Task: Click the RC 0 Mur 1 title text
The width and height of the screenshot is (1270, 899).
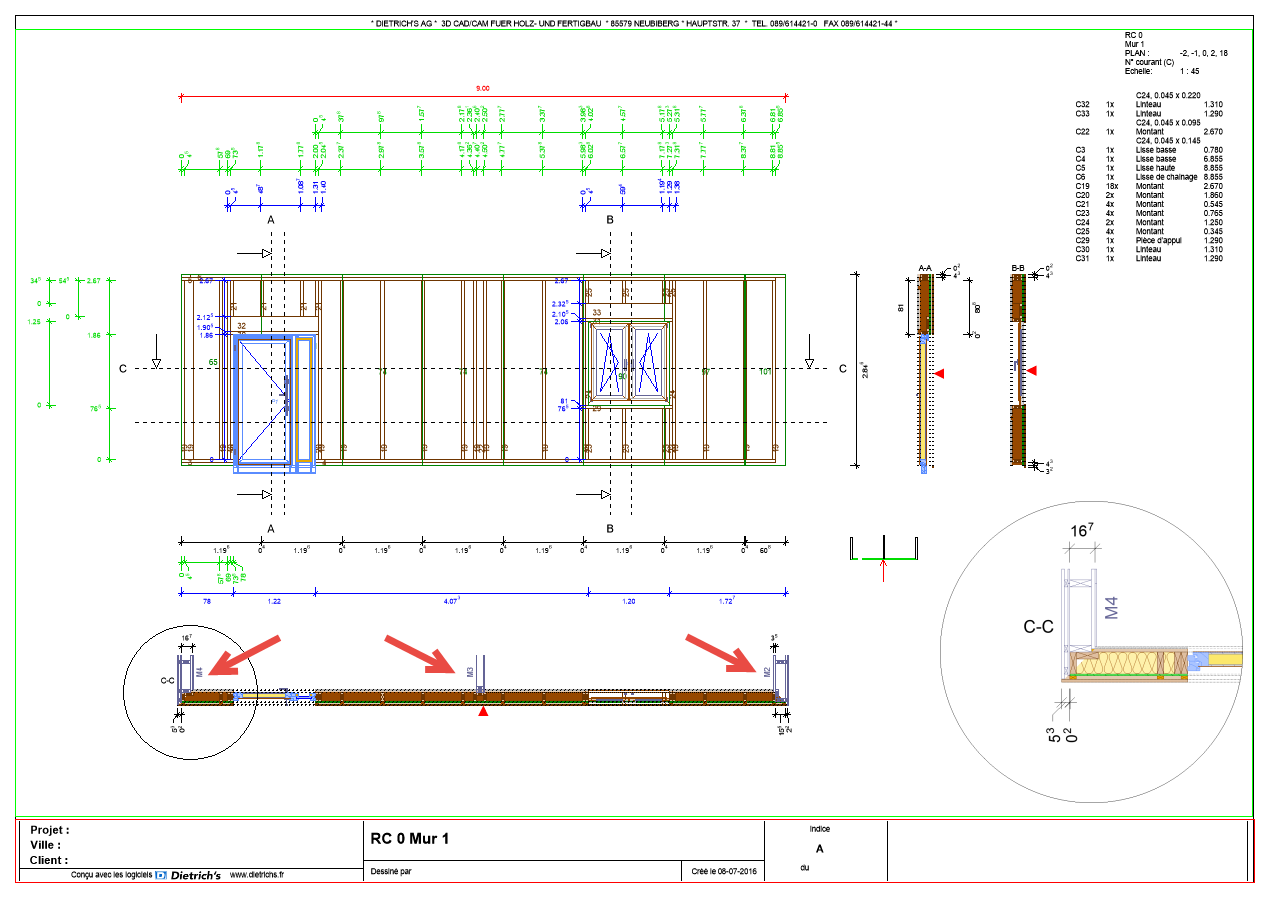Action: tap(410, 839)
